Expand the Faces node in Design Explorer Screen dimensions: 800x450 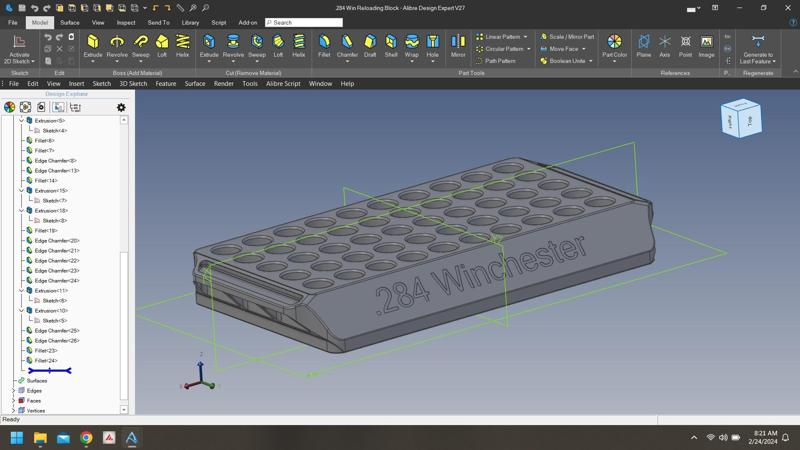tap(13, 401)
